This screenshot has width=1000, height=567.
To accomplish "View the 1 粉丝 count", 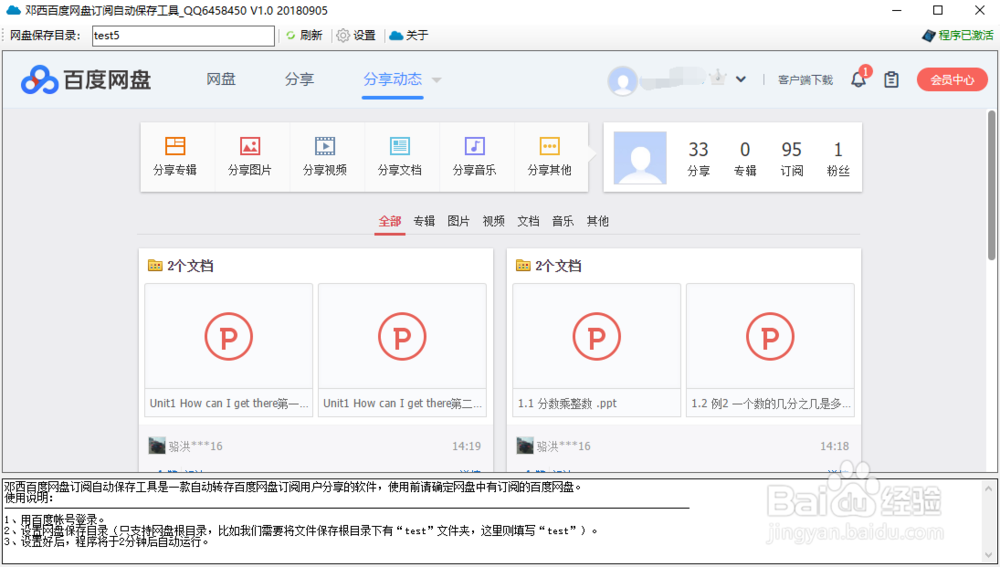I will 838,158.
